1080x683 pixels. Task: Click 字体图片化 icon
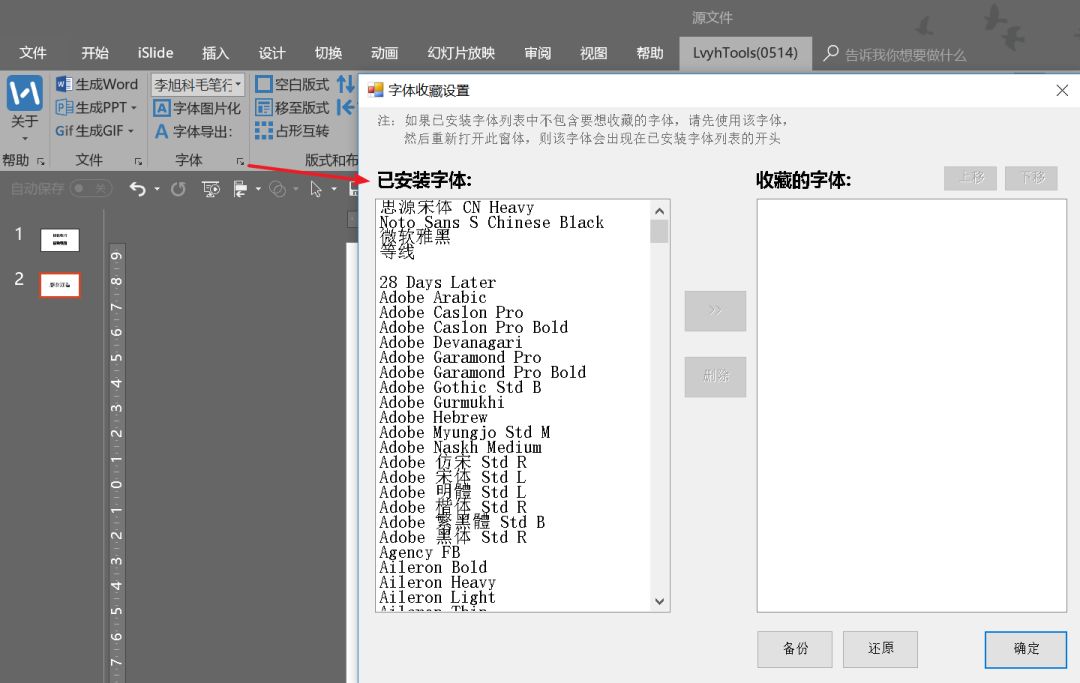[161, 108]
